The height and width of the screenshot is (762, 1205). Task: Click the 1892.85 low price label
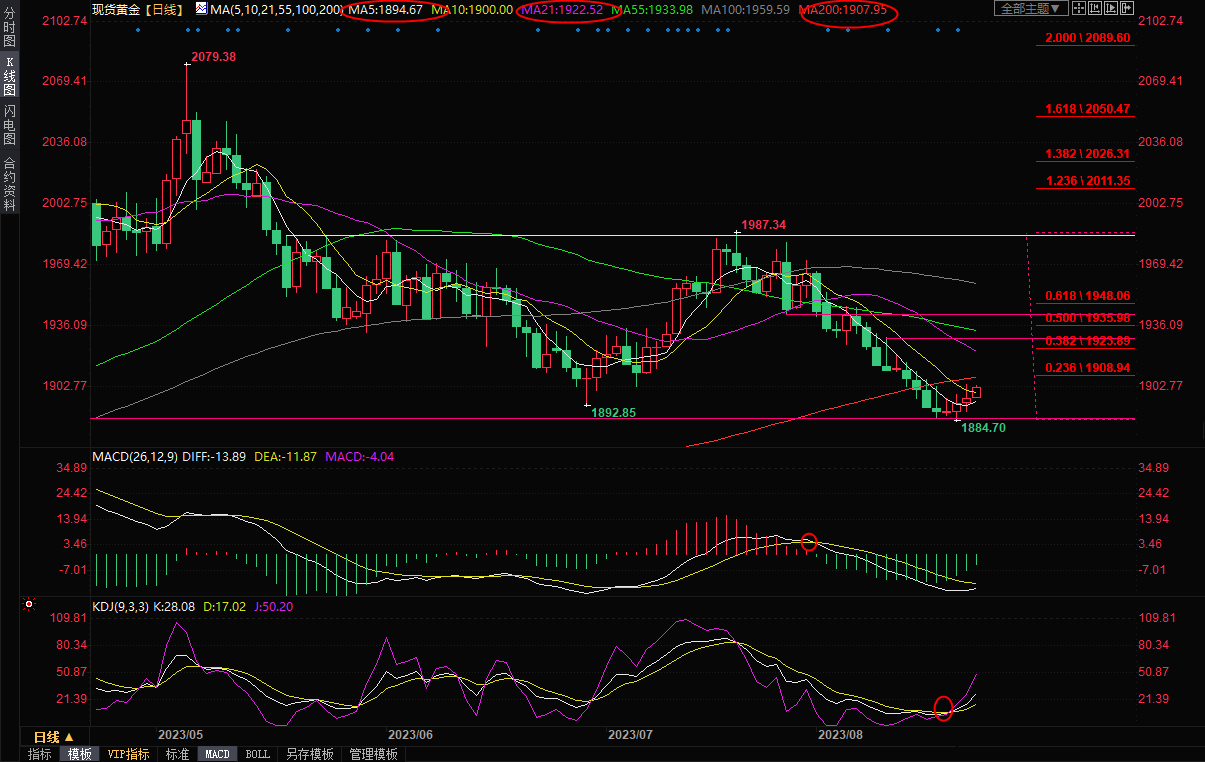(613, 412)
